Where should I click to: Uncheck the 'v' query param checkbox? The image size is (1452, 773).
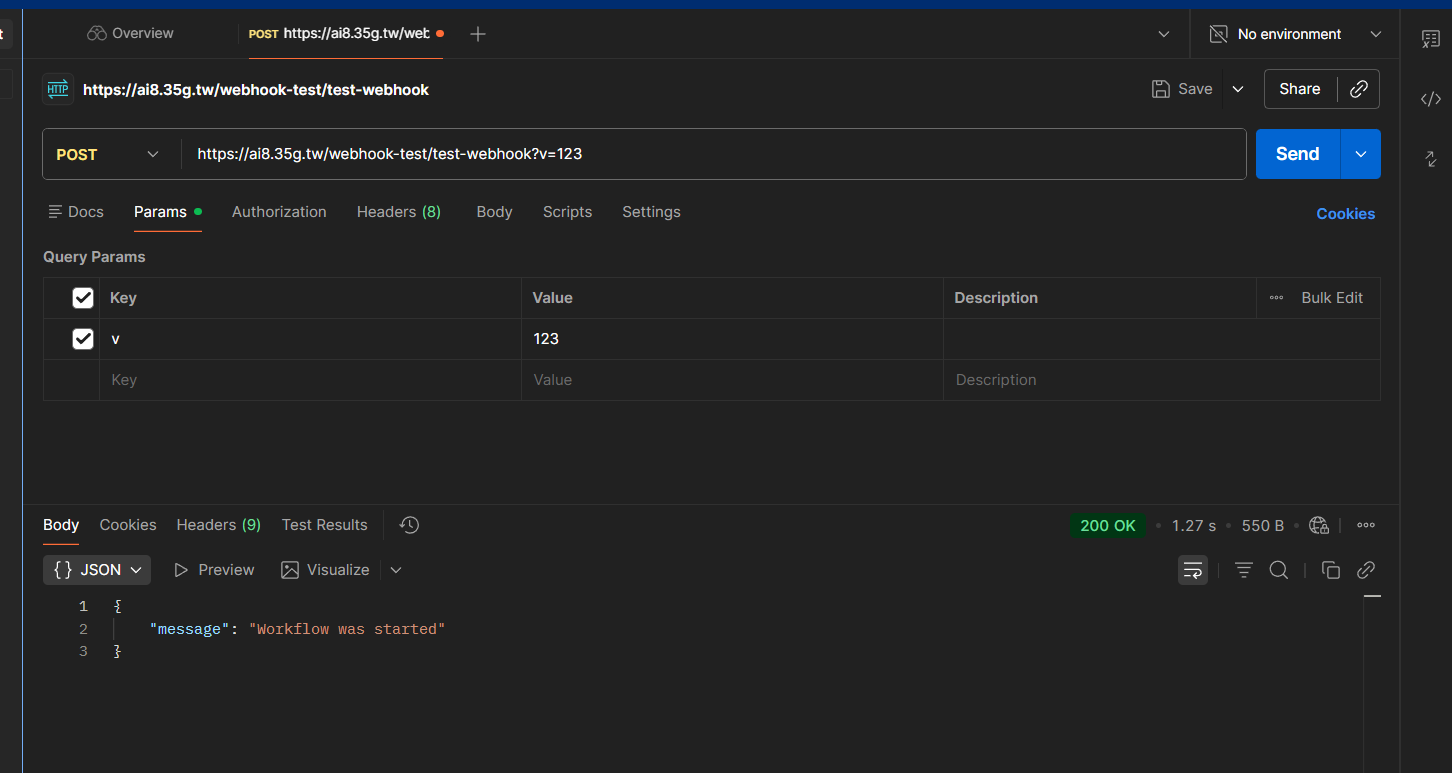coord(83,339)
